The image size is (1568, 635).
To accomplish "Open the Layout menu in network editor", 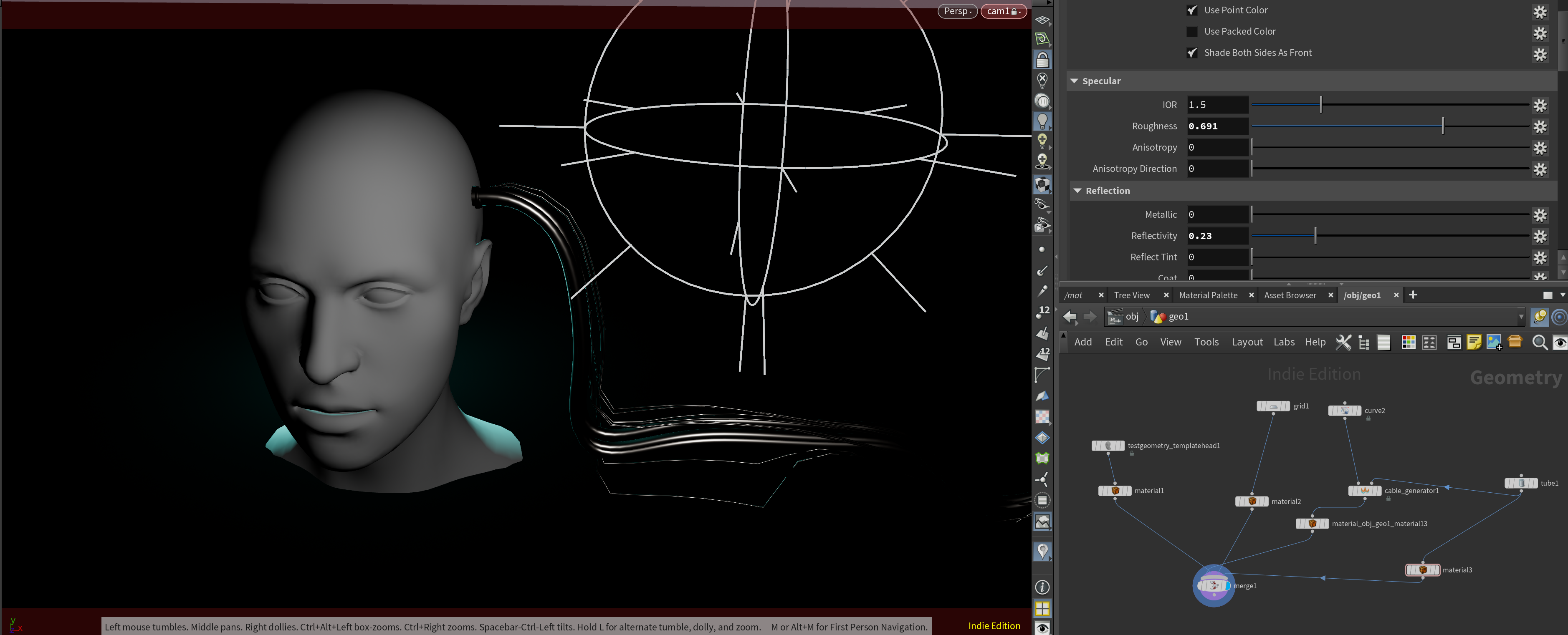I will 1247,343.
